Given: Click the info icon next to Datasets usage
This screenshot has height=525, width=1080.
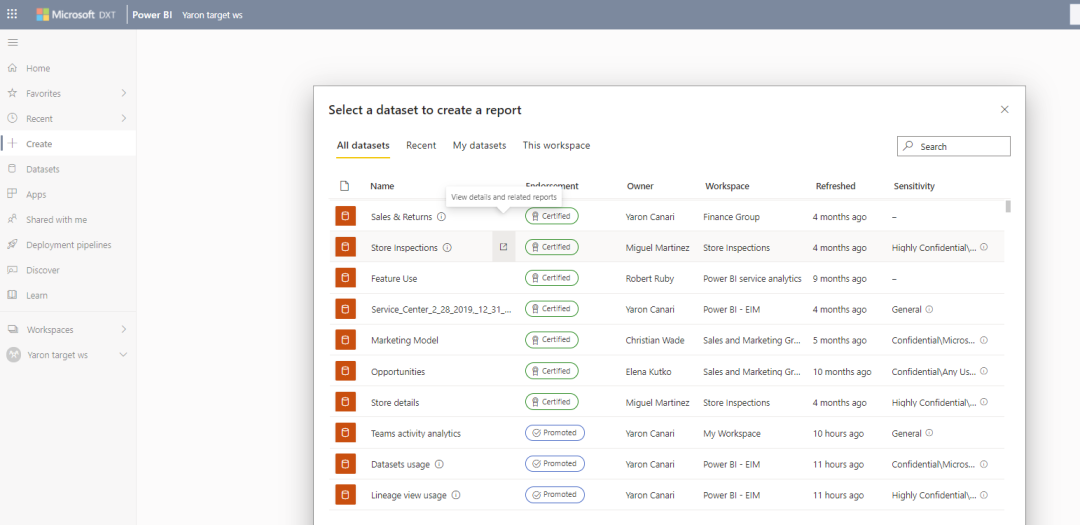Looking at the screenshot, I should [439, 464].
